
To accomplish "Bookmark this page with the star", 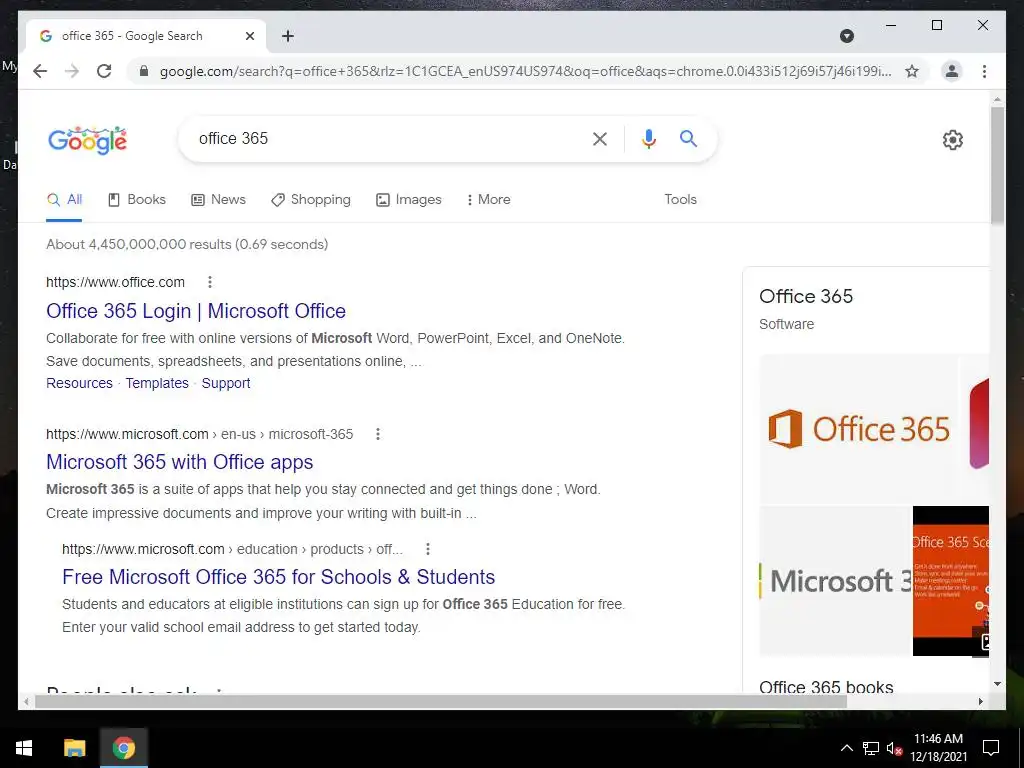I will click(912, 71).
